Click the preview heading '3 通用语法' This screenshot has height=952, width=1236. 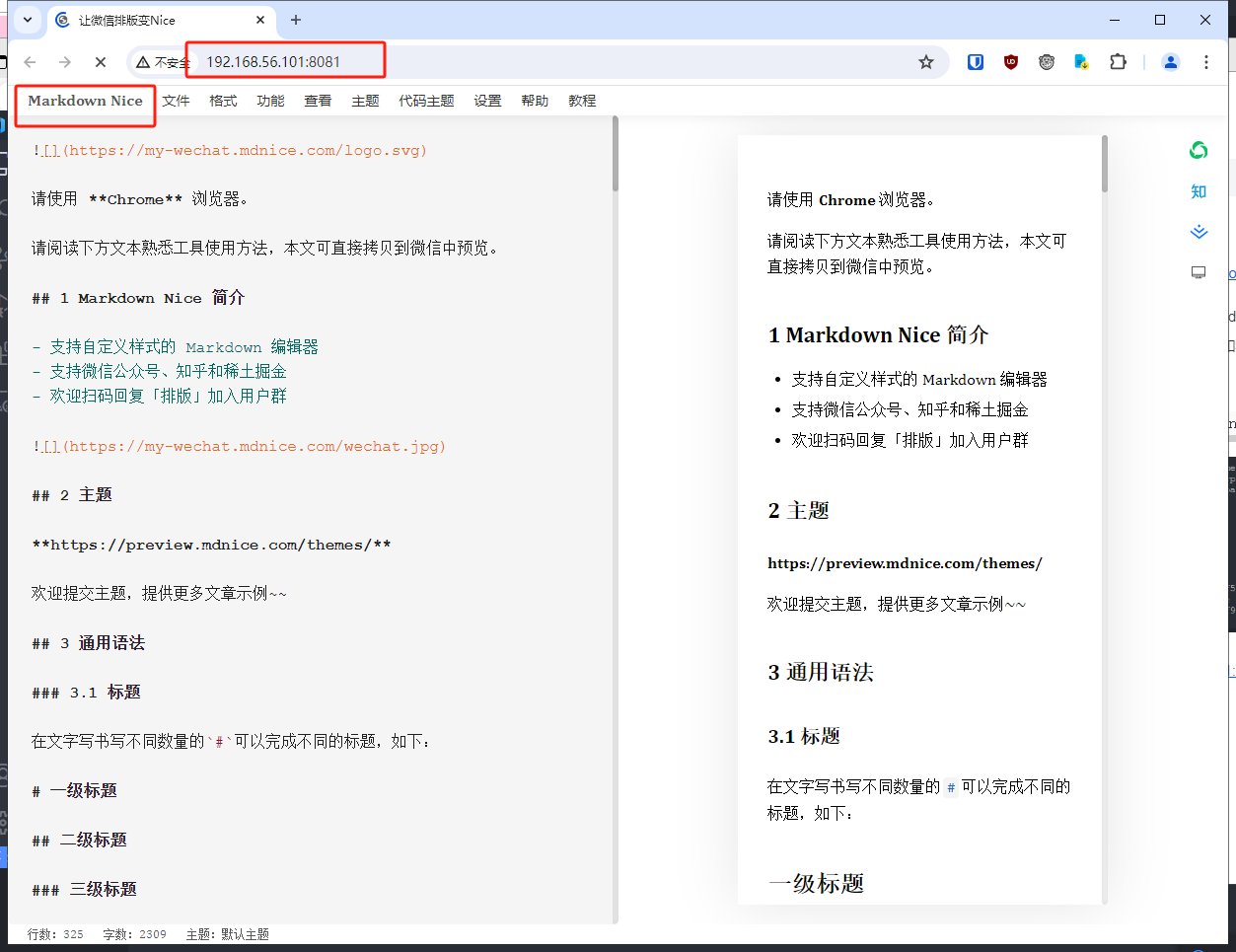(821, 673)
